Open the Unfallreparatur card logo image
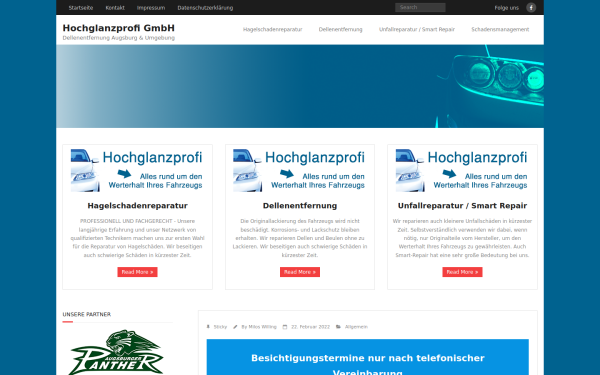Screen dimensions: 600x375 click(x=462, y=170)
